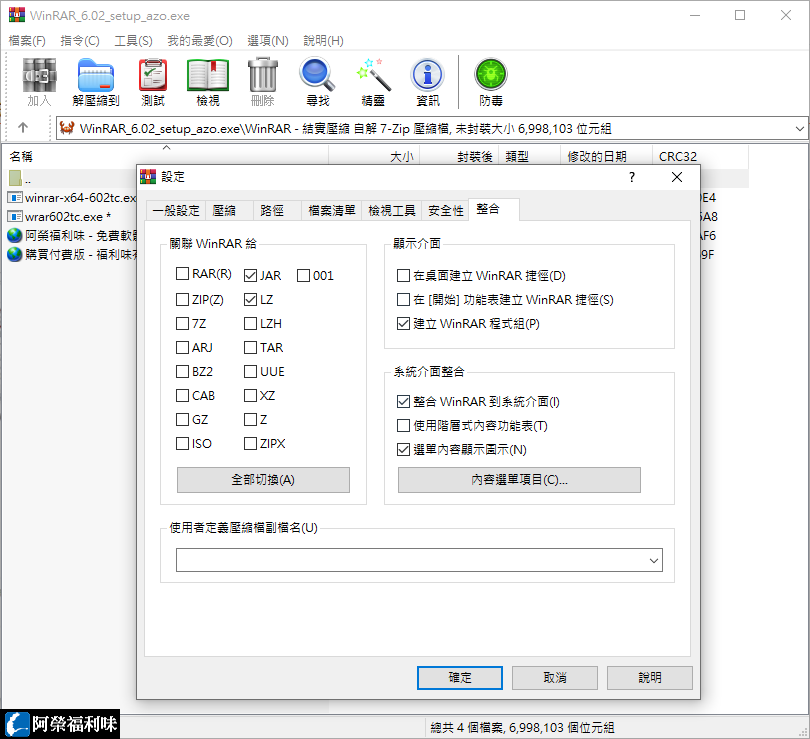Open the 選項(N) menu
Viewport: 810px width, 739px height.
(268, 41)
